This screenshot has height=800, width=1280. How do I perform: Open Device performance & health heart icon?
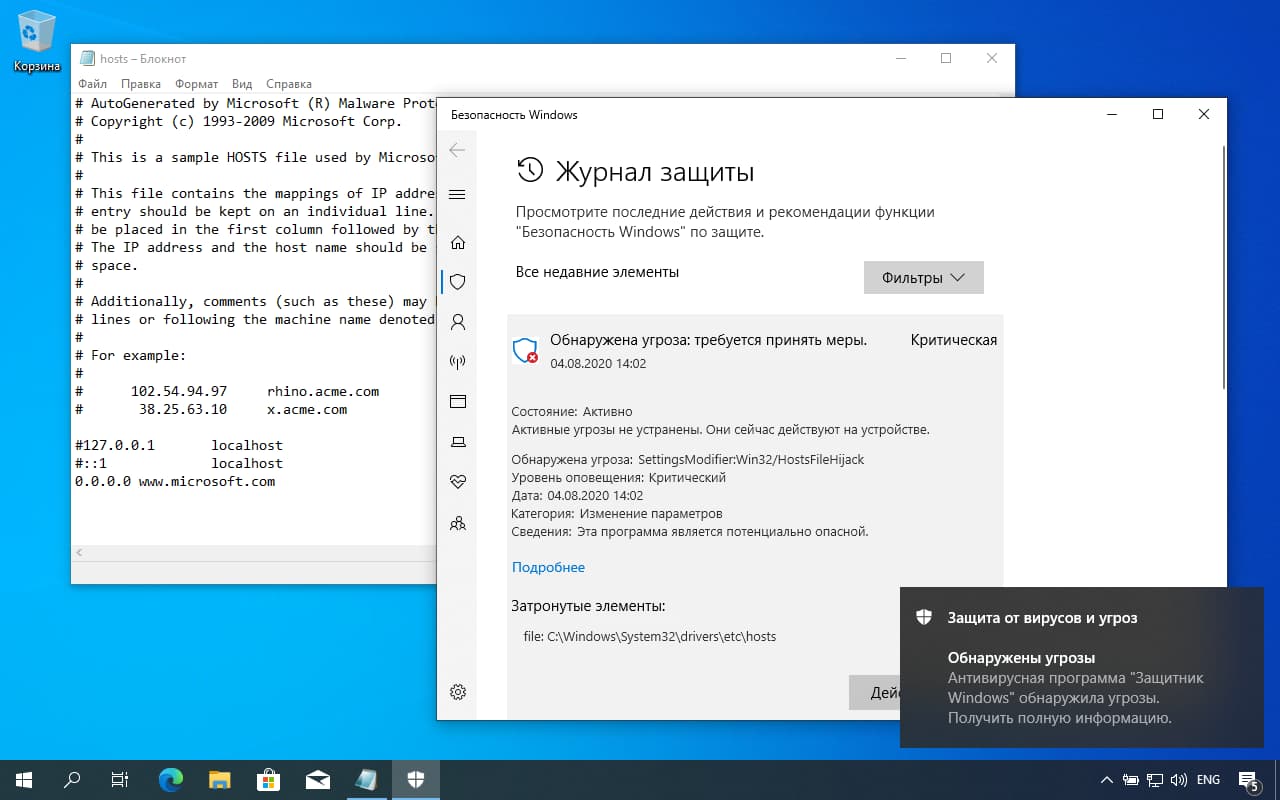click(x=457, y=481)
